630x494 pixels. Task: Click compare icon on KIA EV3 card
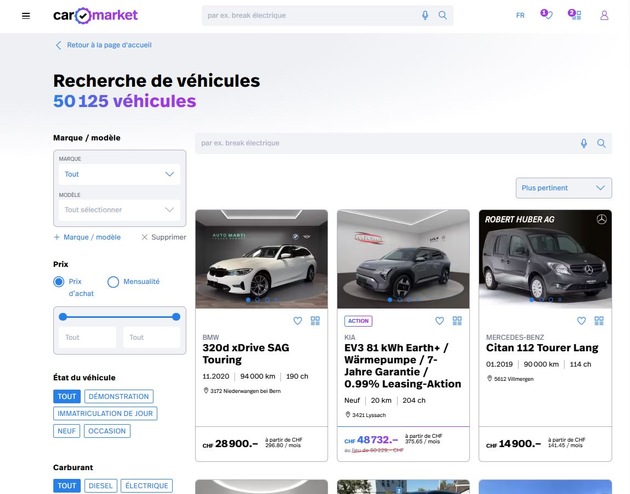457,321
